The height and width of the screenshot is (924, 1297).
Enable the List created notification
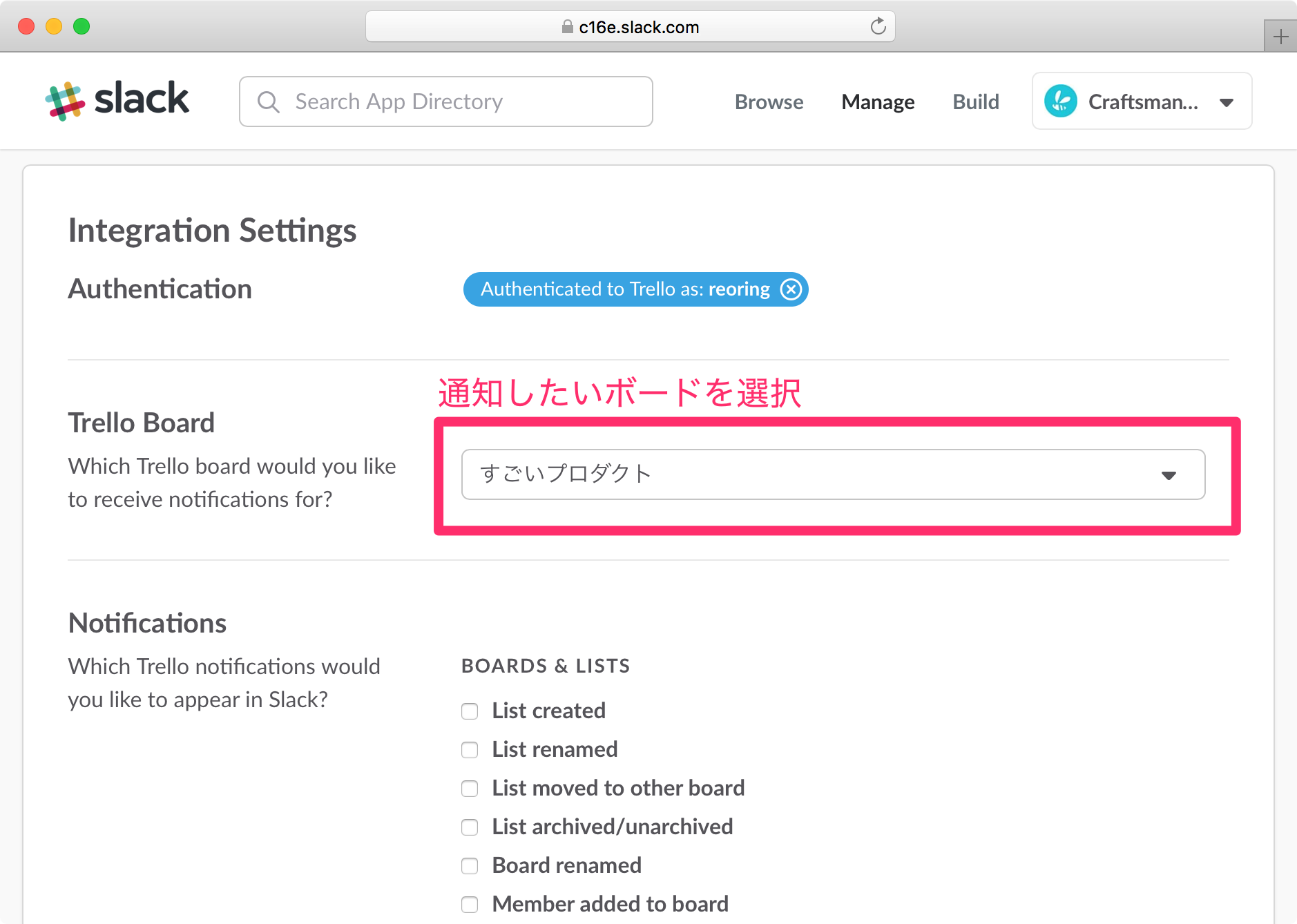point(470,711)
